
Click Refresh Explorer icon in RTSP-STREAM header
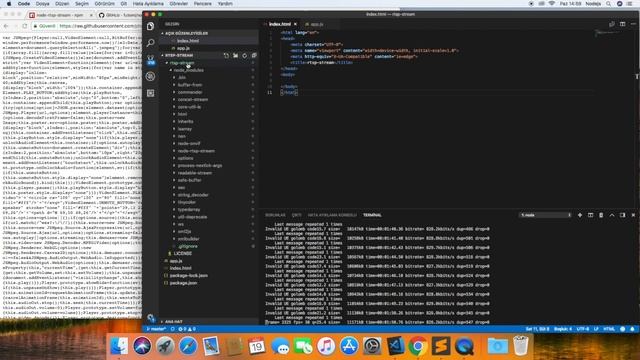point(244,56)
